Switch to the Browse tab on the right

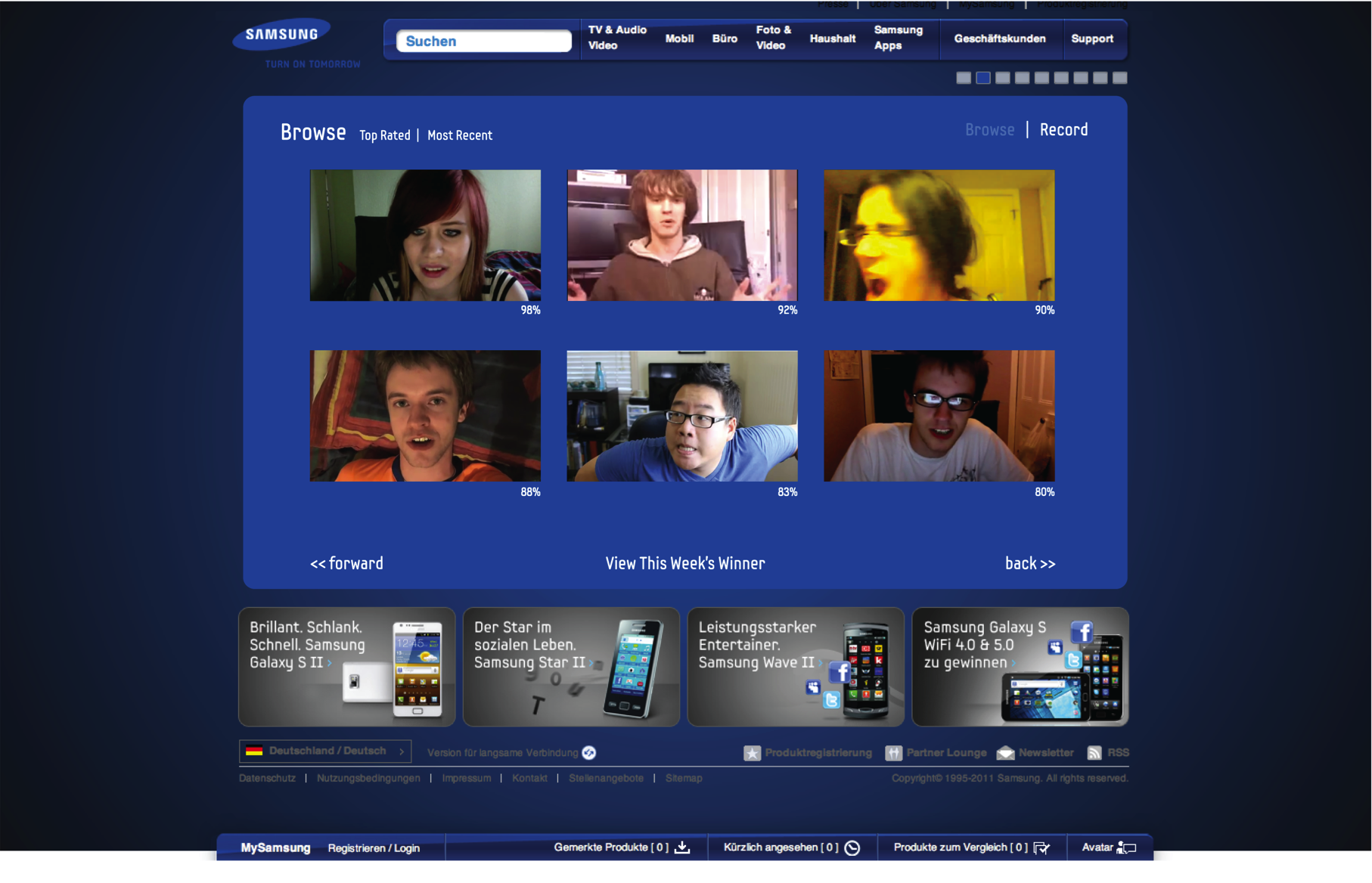pos(989,130)
